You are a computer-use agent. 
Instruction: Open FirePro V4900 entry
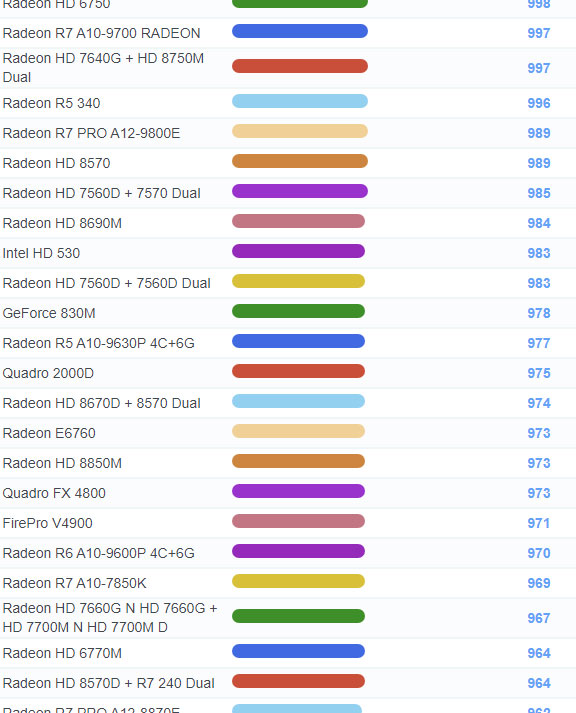click(48, 523)
